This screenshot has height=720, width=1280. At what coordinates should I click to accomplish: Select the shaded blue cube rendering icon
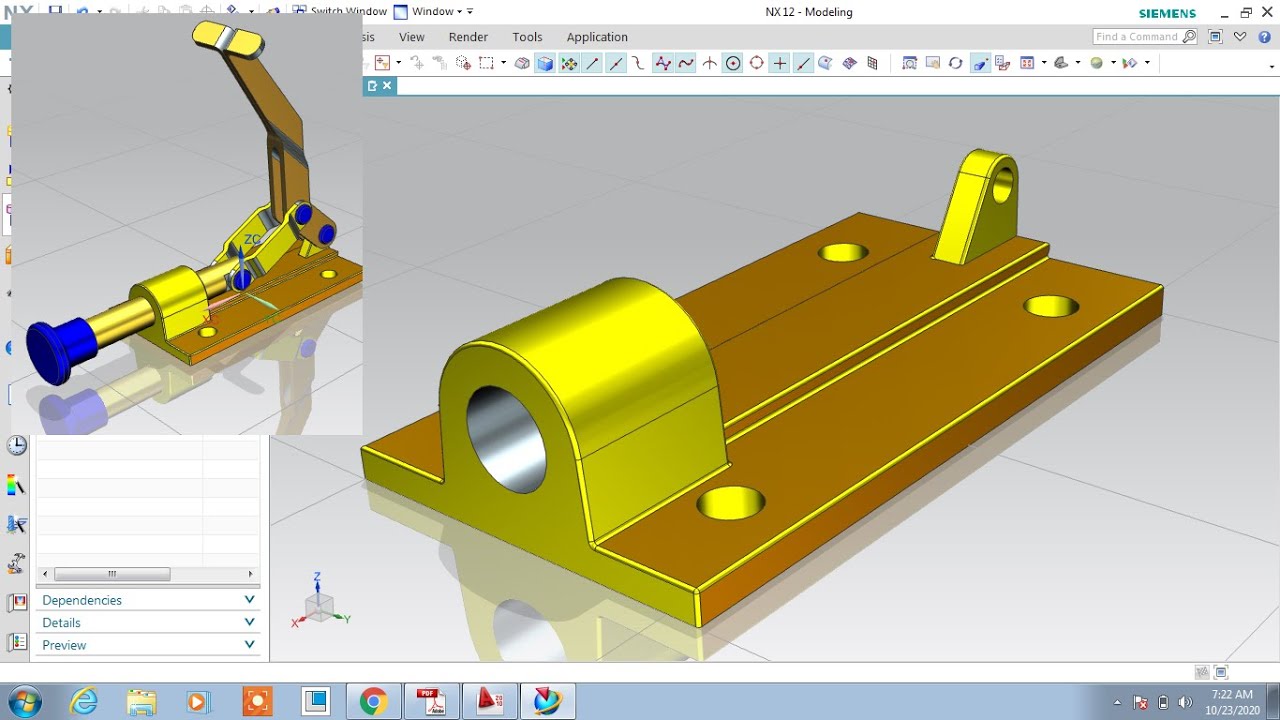pyautogui.click(x=545, y=63)
